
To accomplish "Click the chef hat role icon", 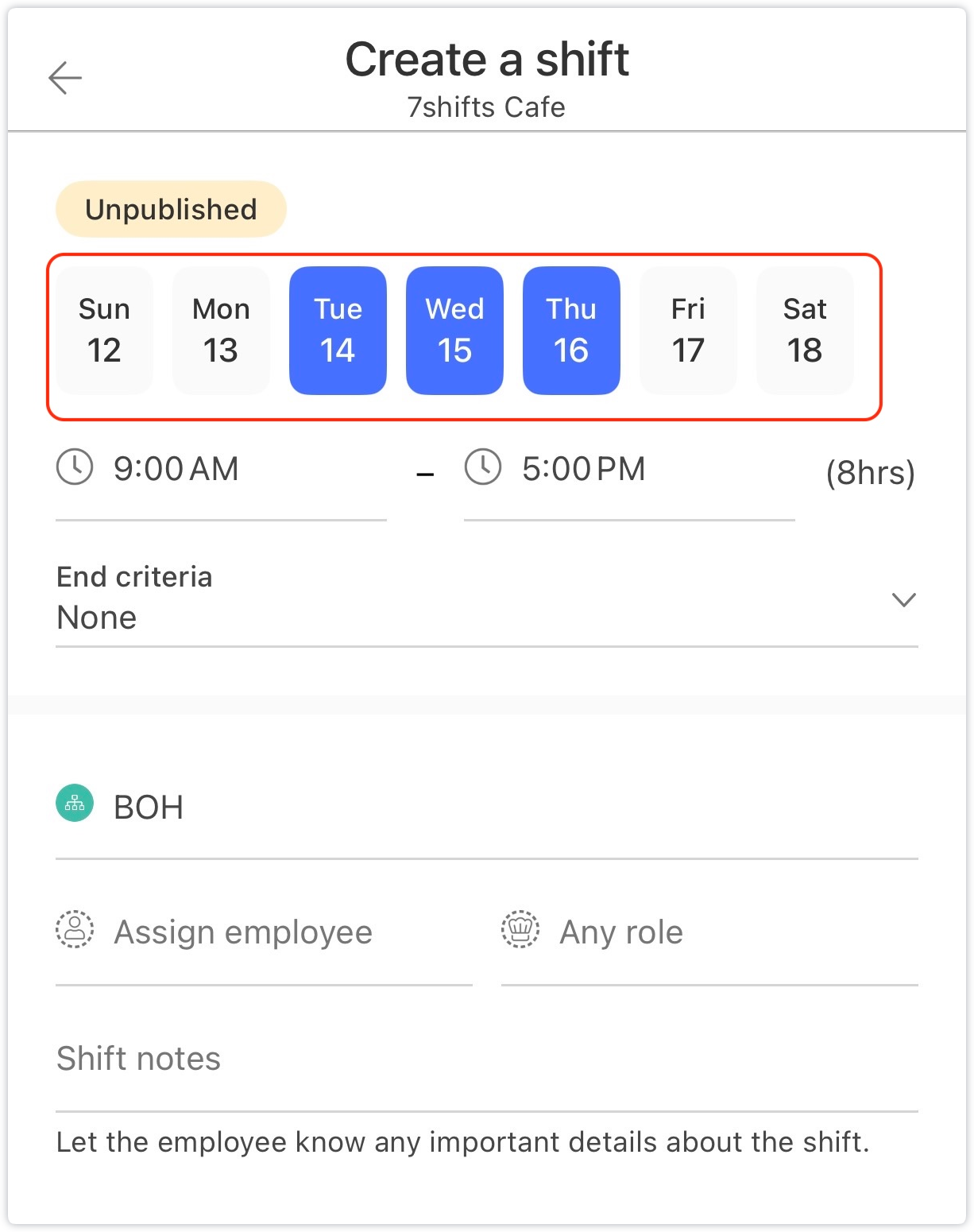I will point(520,929).
